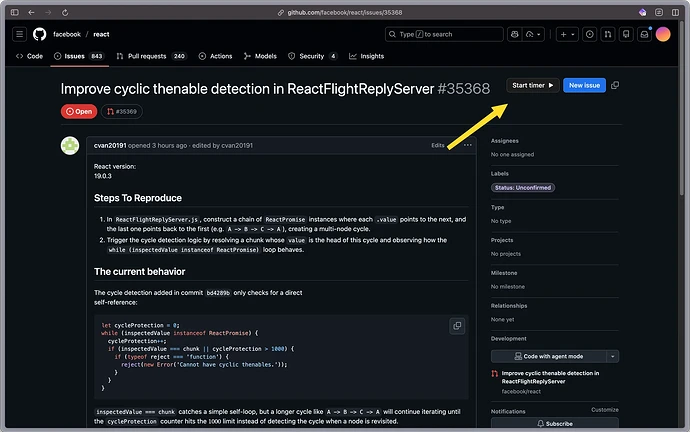Click the 'Type' sidebar heading

[498, 207]
